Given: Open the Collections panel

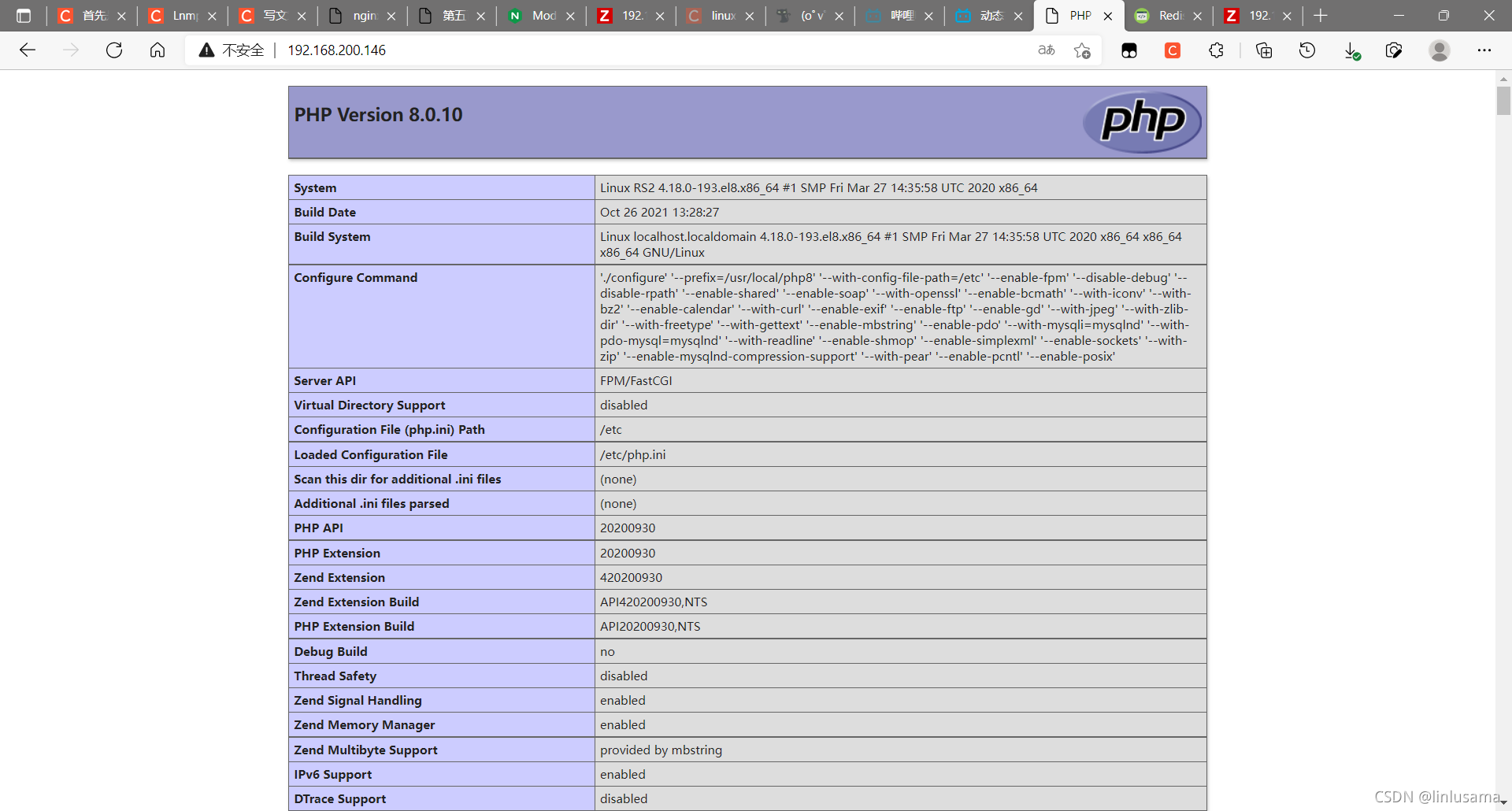Looking at the screenshot, I should (1264, 50).
